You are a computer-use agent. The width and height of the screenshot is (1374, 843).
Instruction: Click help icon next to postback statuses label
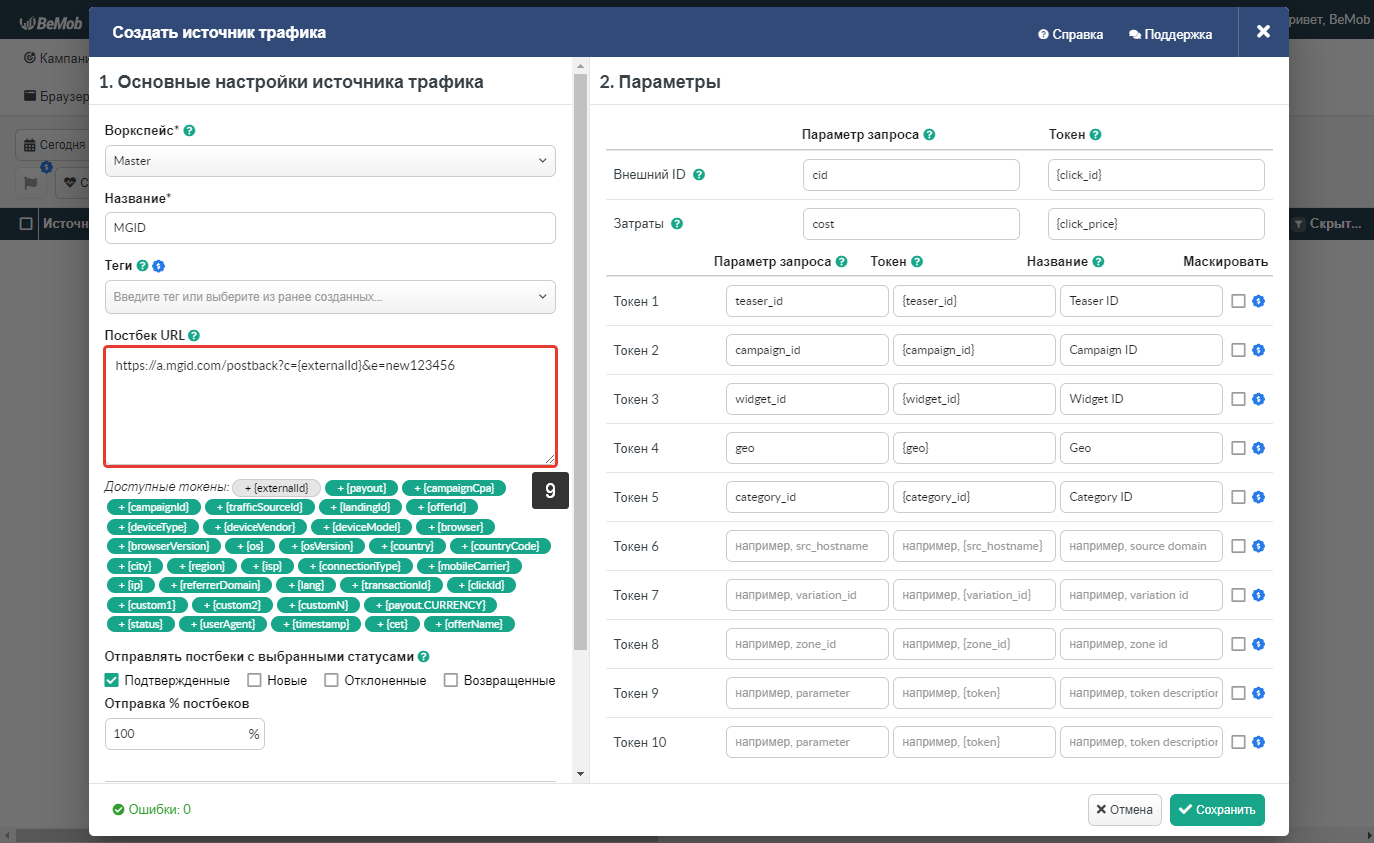click(x=424, y=657)
